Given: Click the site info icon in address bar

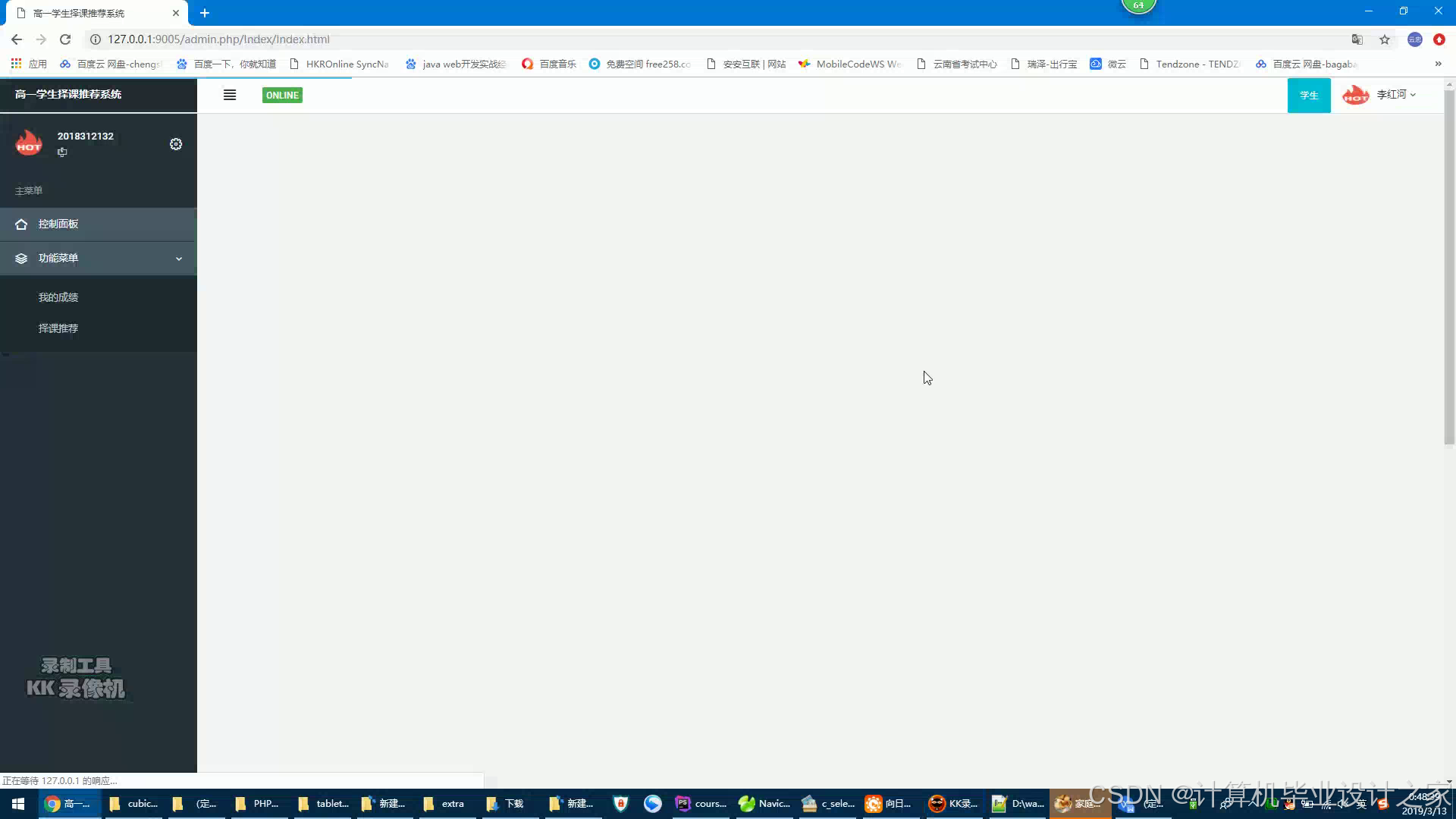Looking at the screenshot, I should (96, 39).
